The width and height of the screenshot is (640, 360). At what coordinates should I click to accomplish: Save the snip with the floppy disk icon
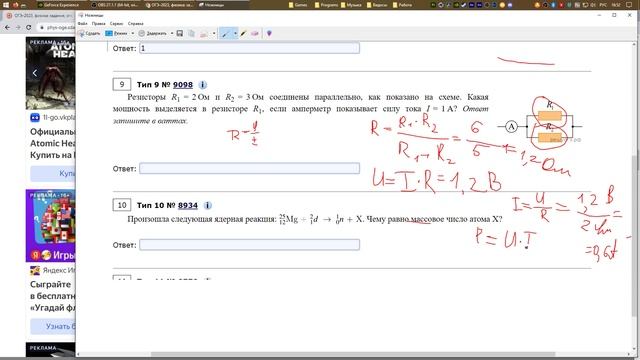[180, 33]
